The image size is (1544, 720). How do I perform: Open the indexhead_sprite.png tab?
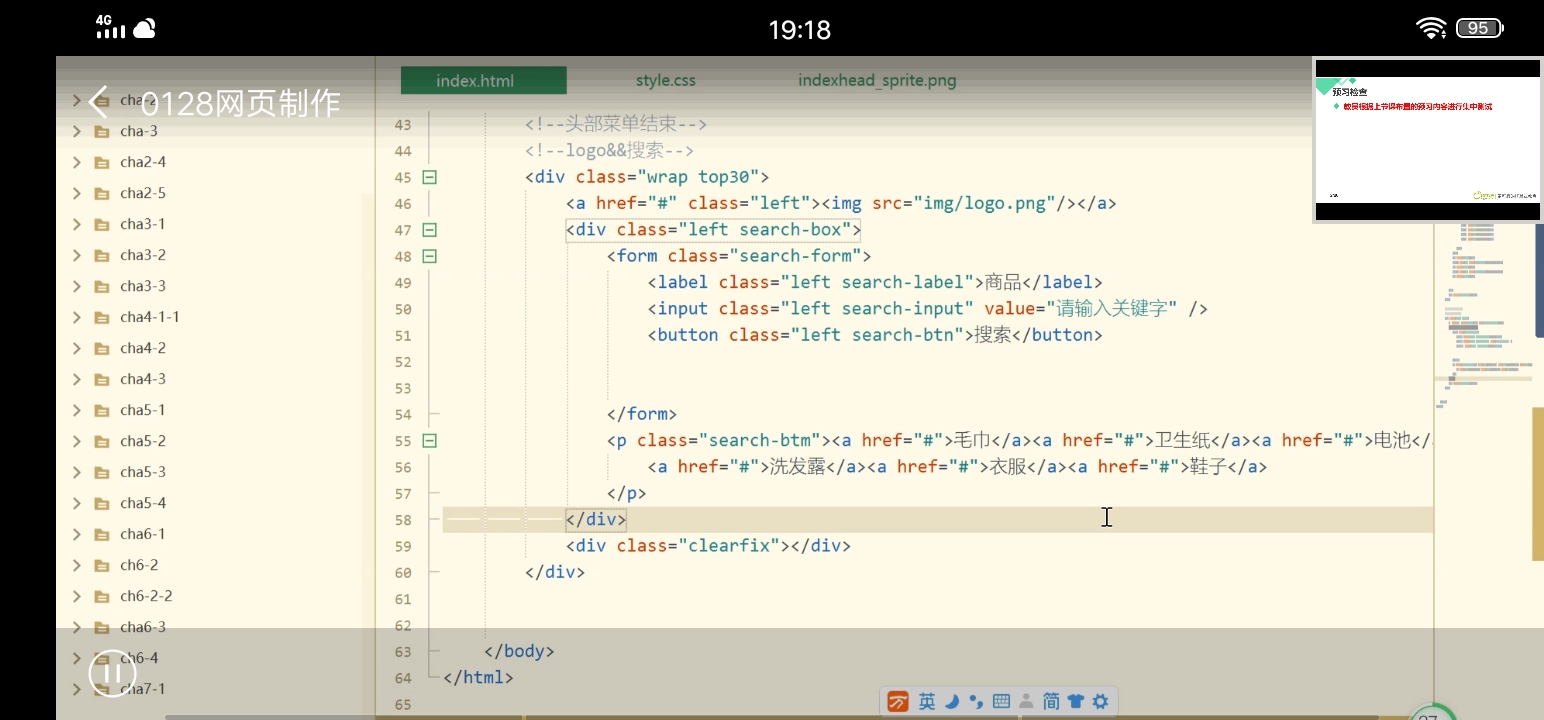(876, 81)
